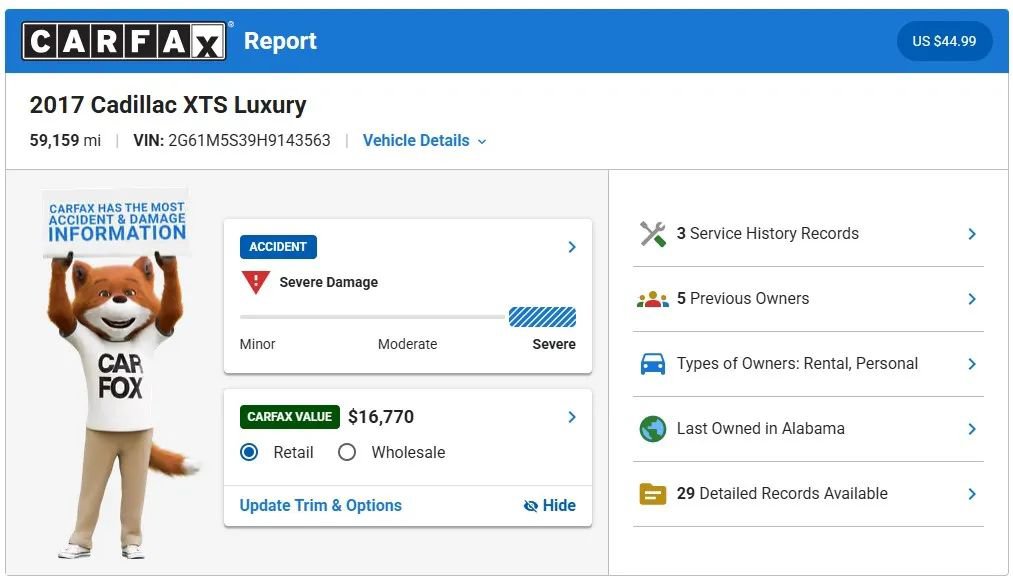Click the 'Minor' severity label
The height and width of the screenshot is (582, 1013).
pyautogui.click(x=257, y=344)
